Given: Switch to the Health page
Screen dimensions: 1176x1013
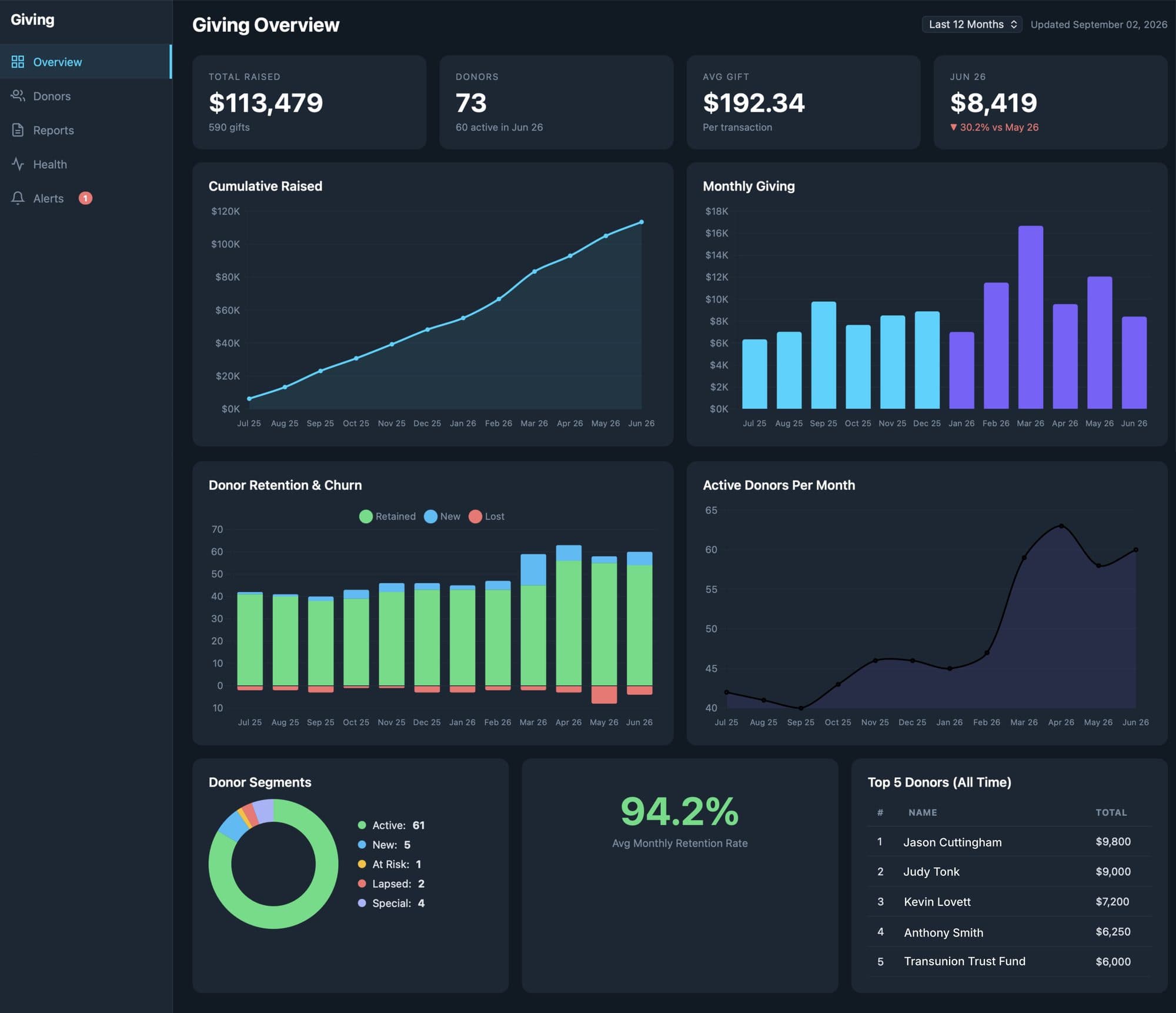Looking at the screenshot, I should coord(86,164).
